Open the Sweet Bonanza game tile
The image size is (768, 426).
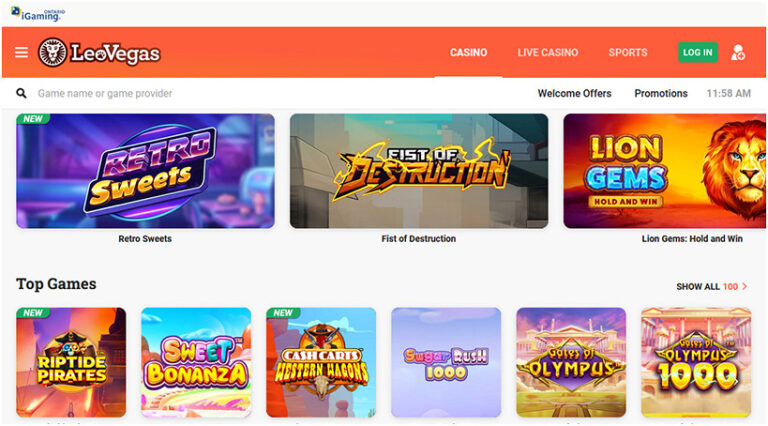pyautogui.click(x=196, y=362)
